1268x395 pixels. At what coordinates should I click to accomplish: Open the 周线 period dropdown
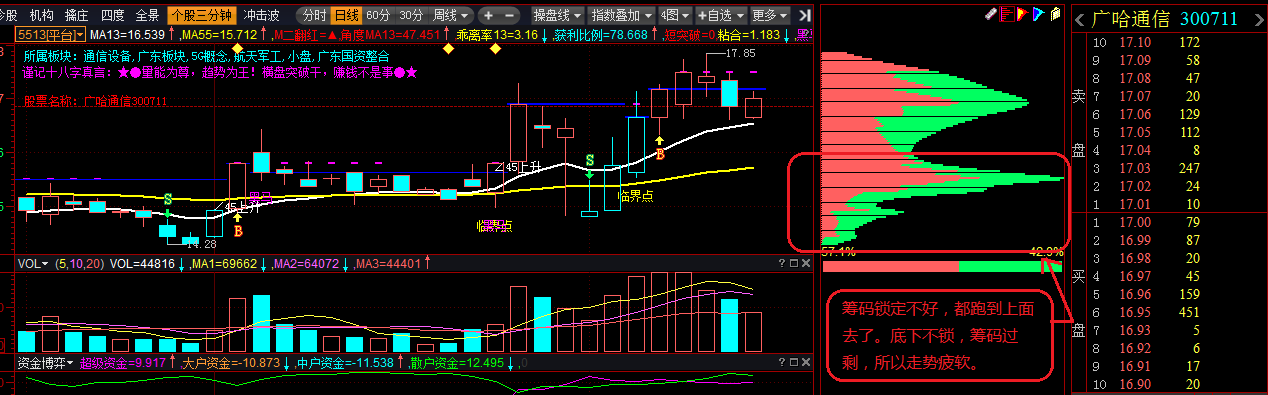[451, 15]
